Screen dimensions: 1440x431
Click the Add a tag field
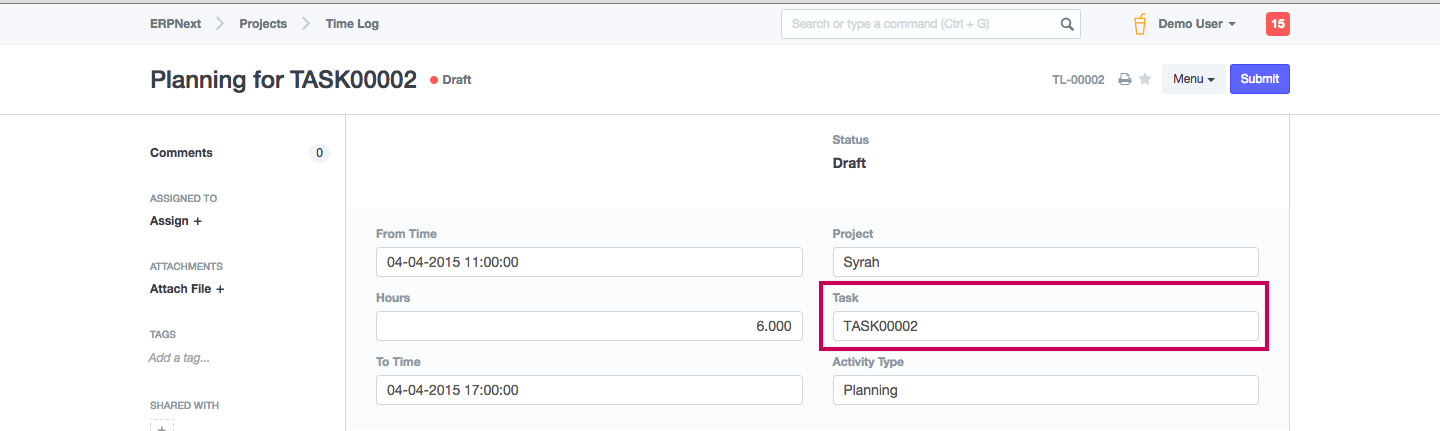click(x=179, y=357)
